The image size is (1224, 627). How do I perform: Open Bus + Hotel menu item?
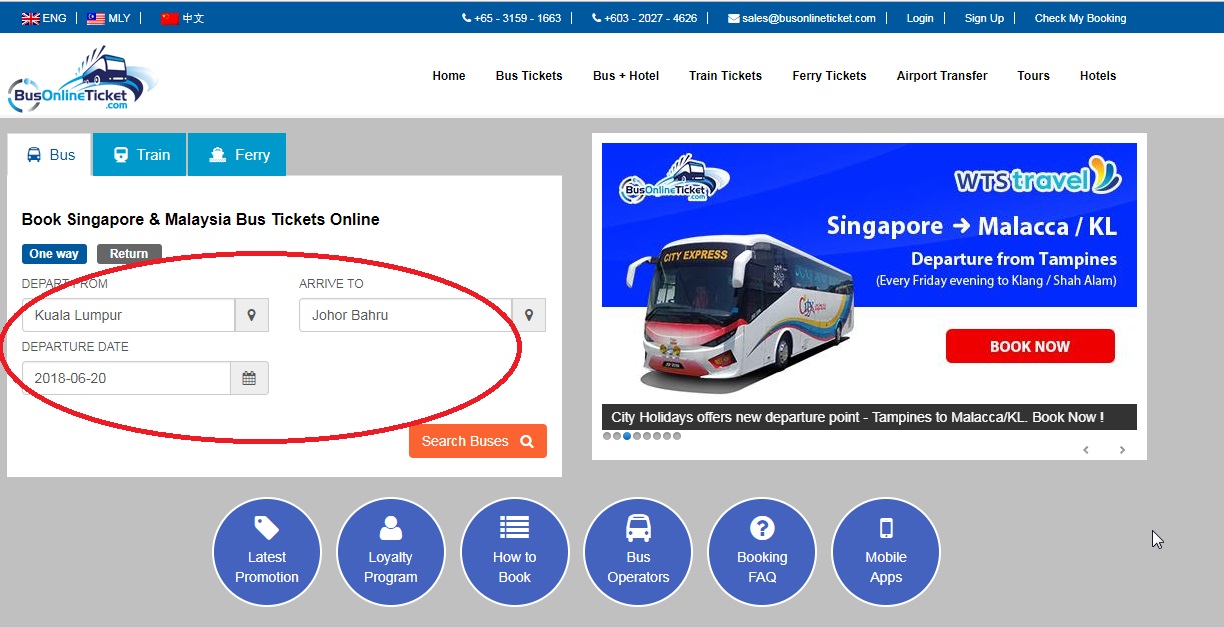point(626,76)
